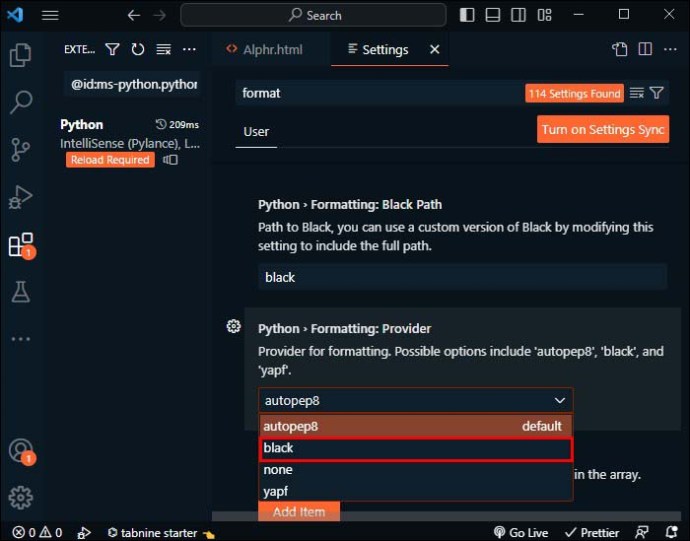
Task: Open the Accounts menu icon
Action: (20, 451)
